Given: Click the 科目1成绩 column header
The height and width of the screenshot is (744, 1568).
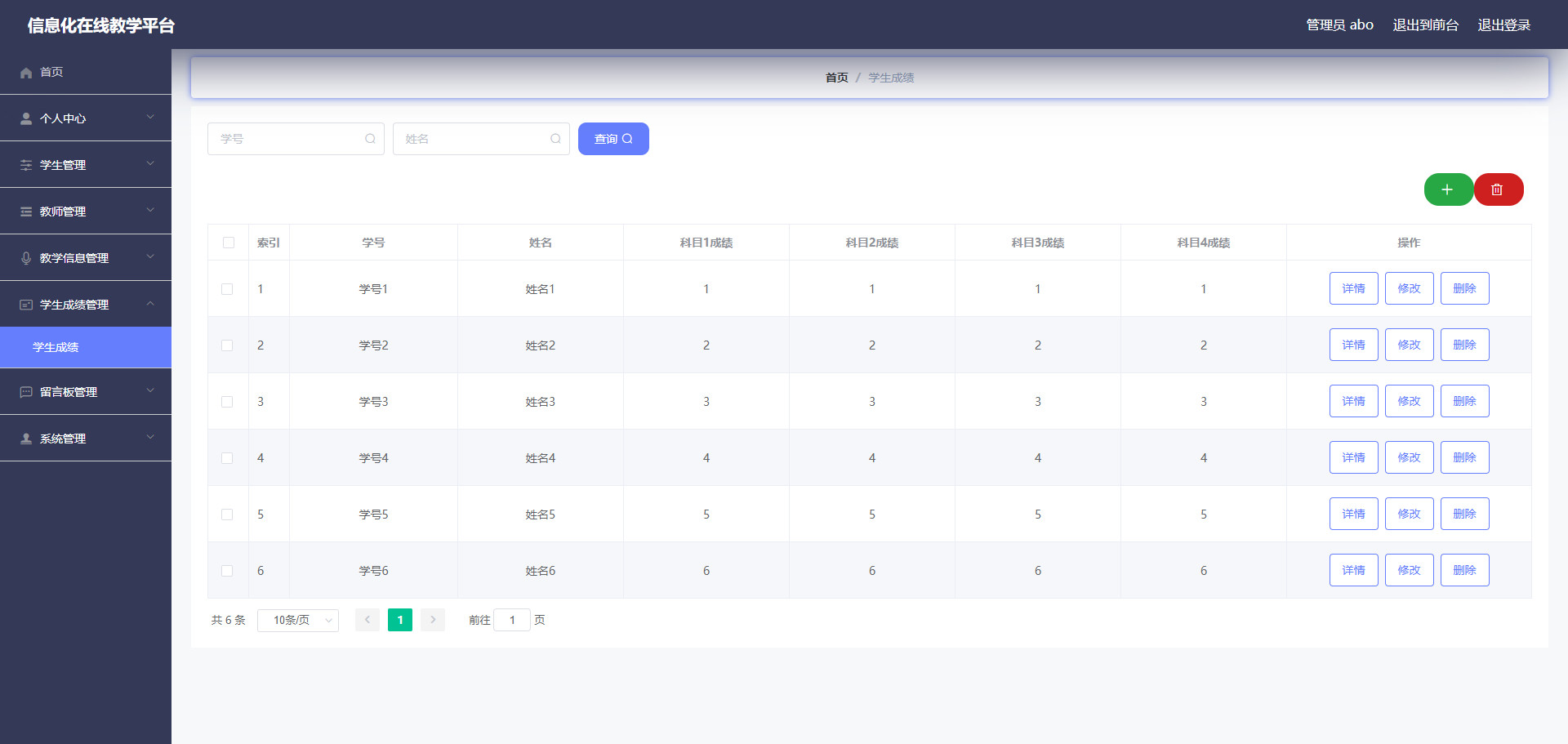Looking at the screenshot, I should coord(706,243).
